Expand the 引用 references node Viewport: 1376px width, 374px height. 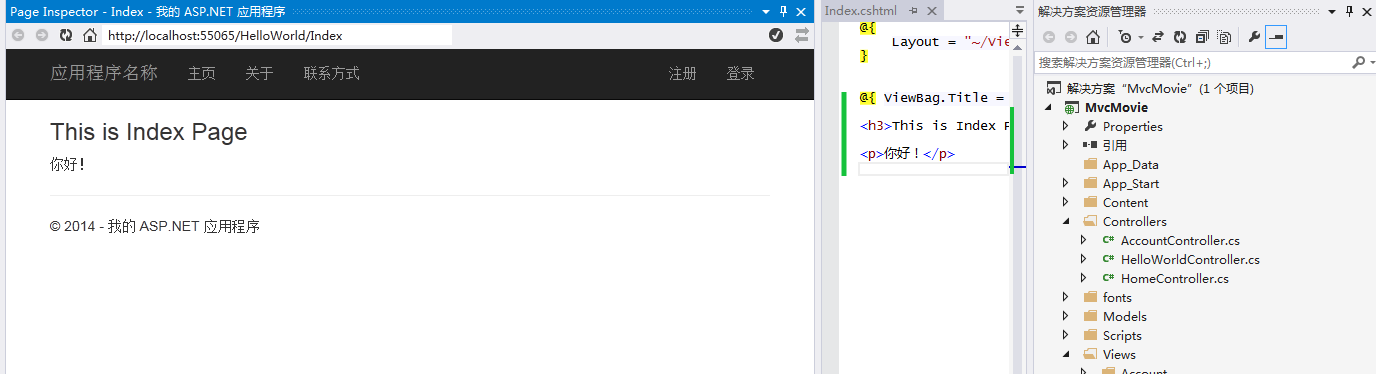coord(1066,145)
